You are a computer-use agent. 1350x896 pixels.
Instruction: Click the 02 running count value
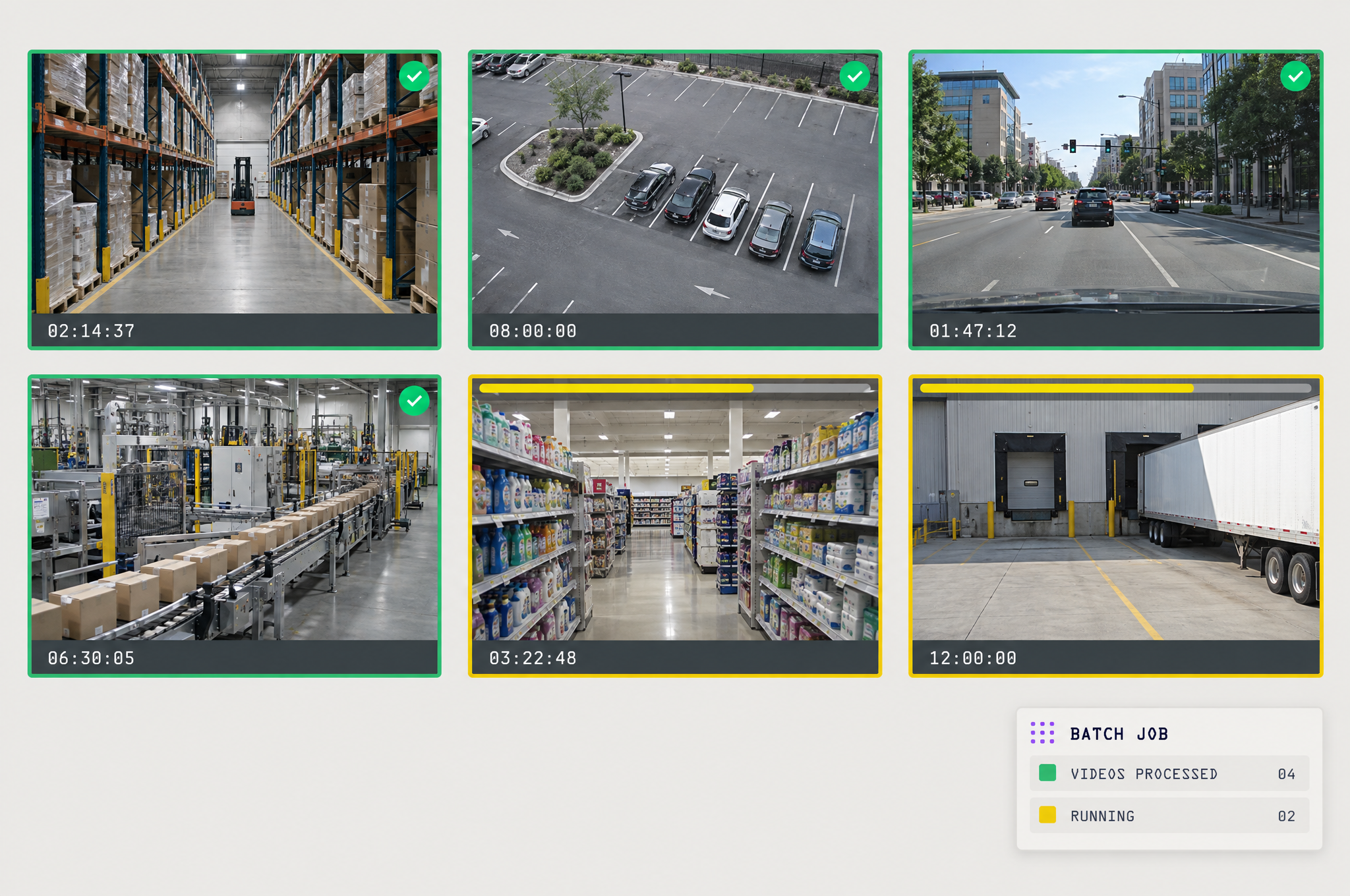pos(1287,816)
